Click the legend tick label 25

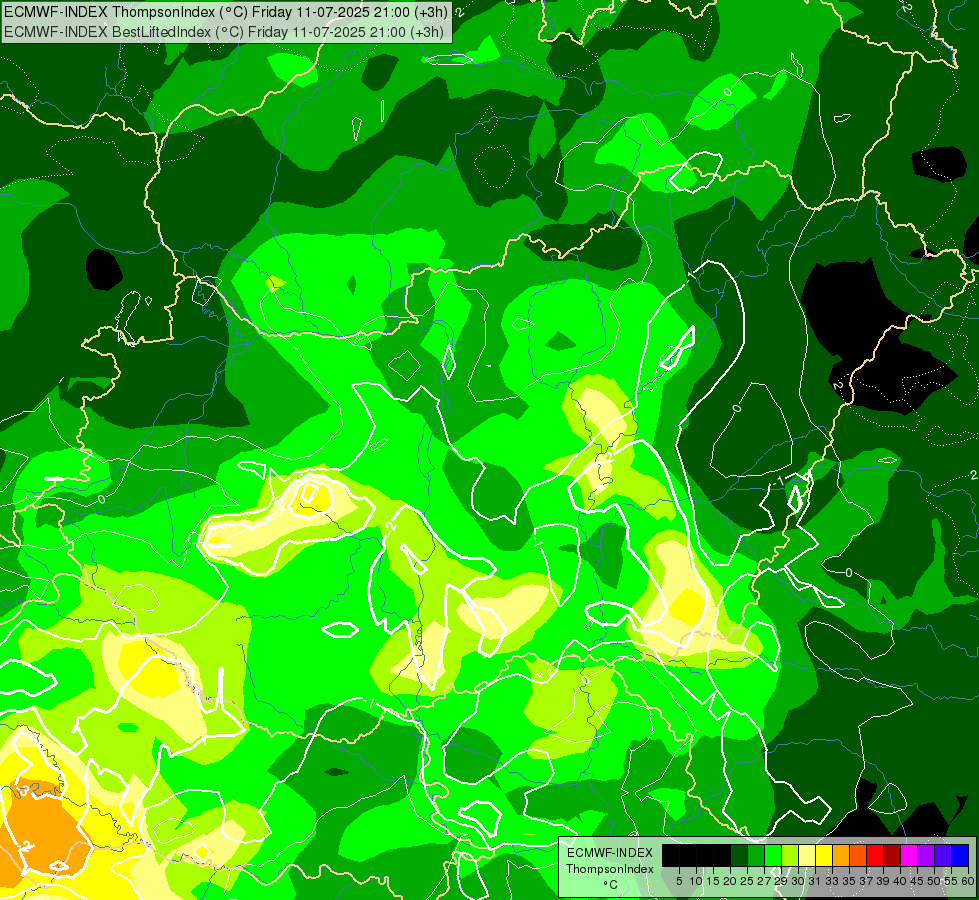tap(747, 881)
